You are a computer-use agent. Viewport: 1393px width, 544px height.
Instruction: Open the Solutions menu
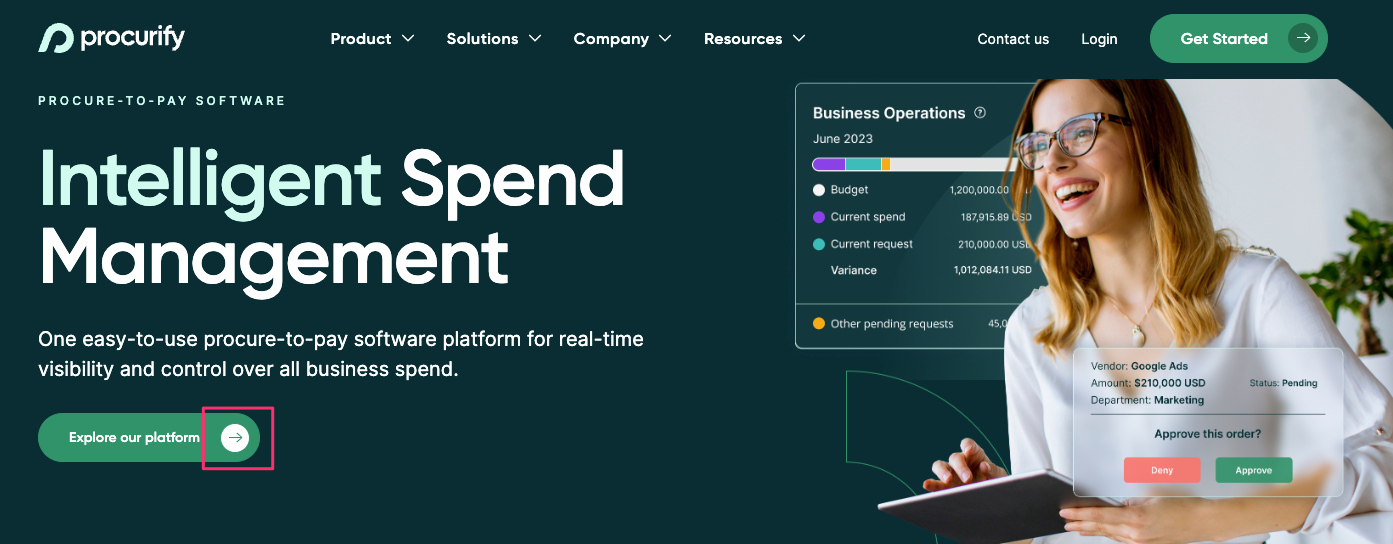click(x=494, y=39)
